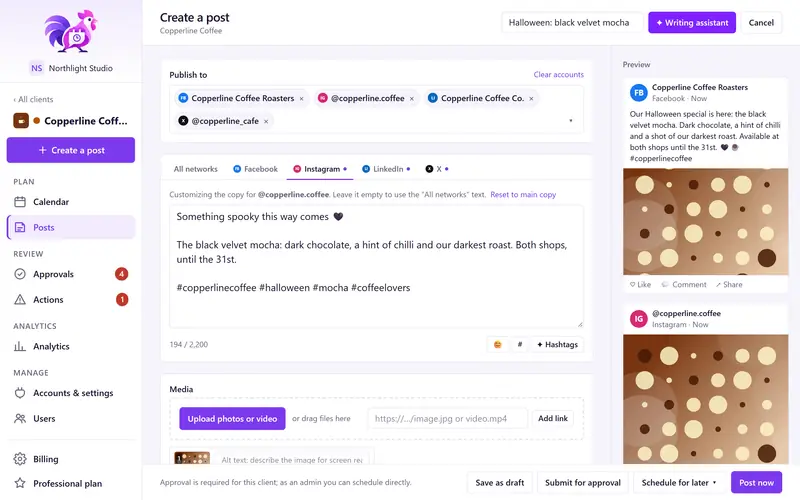Click the Approvals badge showing 4
The image size is (800, 500).
coord(121,274)
